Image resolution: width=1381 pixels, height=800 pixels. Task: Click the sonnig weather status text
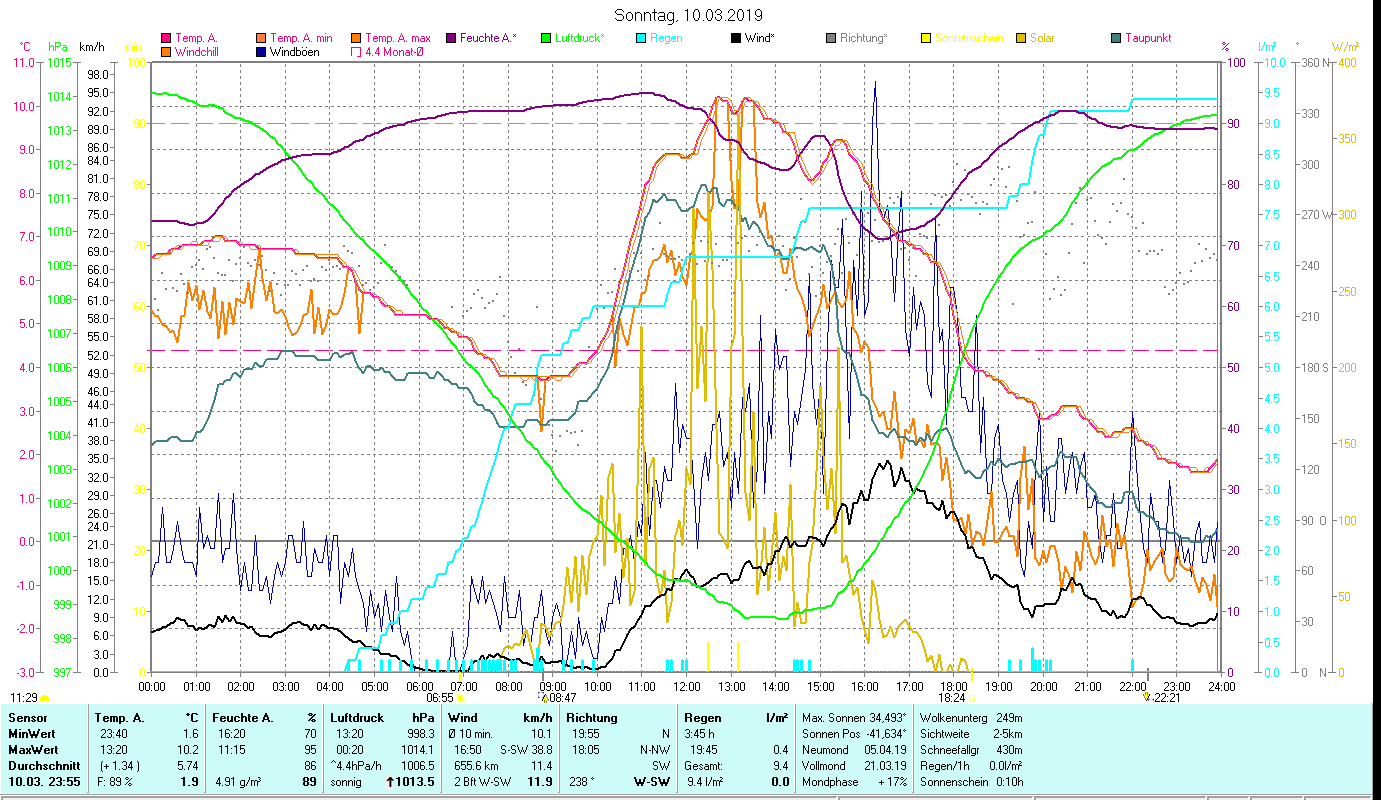click(346, 782)
